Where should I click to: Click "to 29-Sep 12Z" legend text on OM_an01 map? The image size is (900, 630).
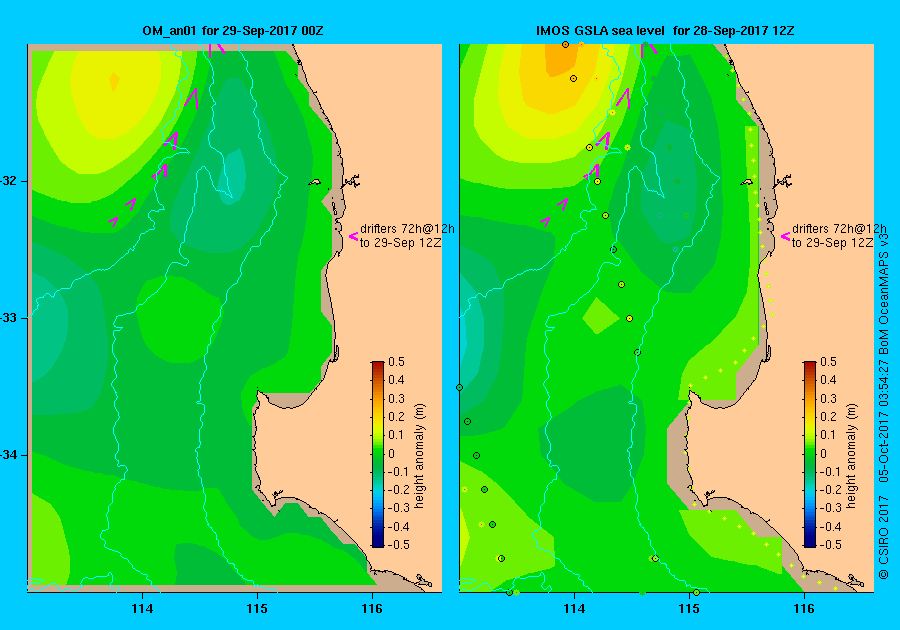(x=401, y=243)
